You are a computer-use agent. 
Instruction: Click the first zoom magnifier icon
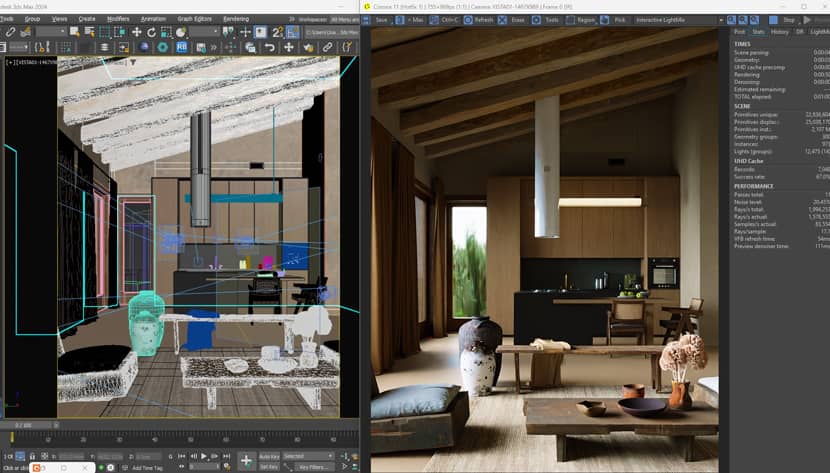tap(731, 20)
